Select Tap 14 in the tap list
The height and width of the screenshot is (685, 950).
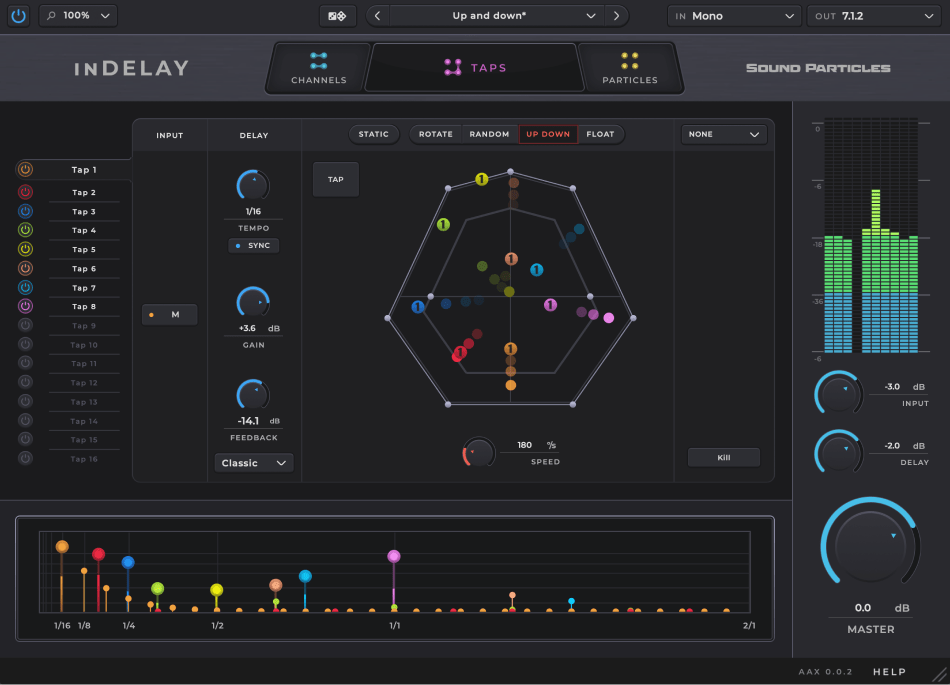[x=84, y=421]
